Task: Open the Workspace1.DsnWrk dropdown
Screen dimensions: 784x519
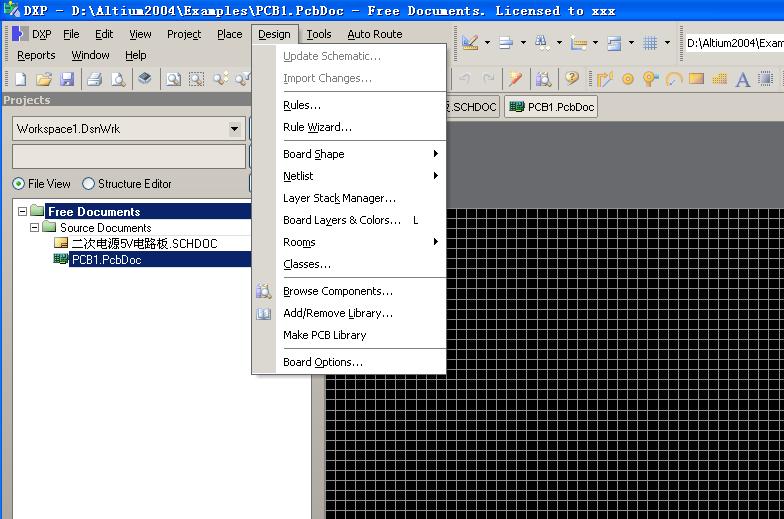Action: [x=234, y=129]
